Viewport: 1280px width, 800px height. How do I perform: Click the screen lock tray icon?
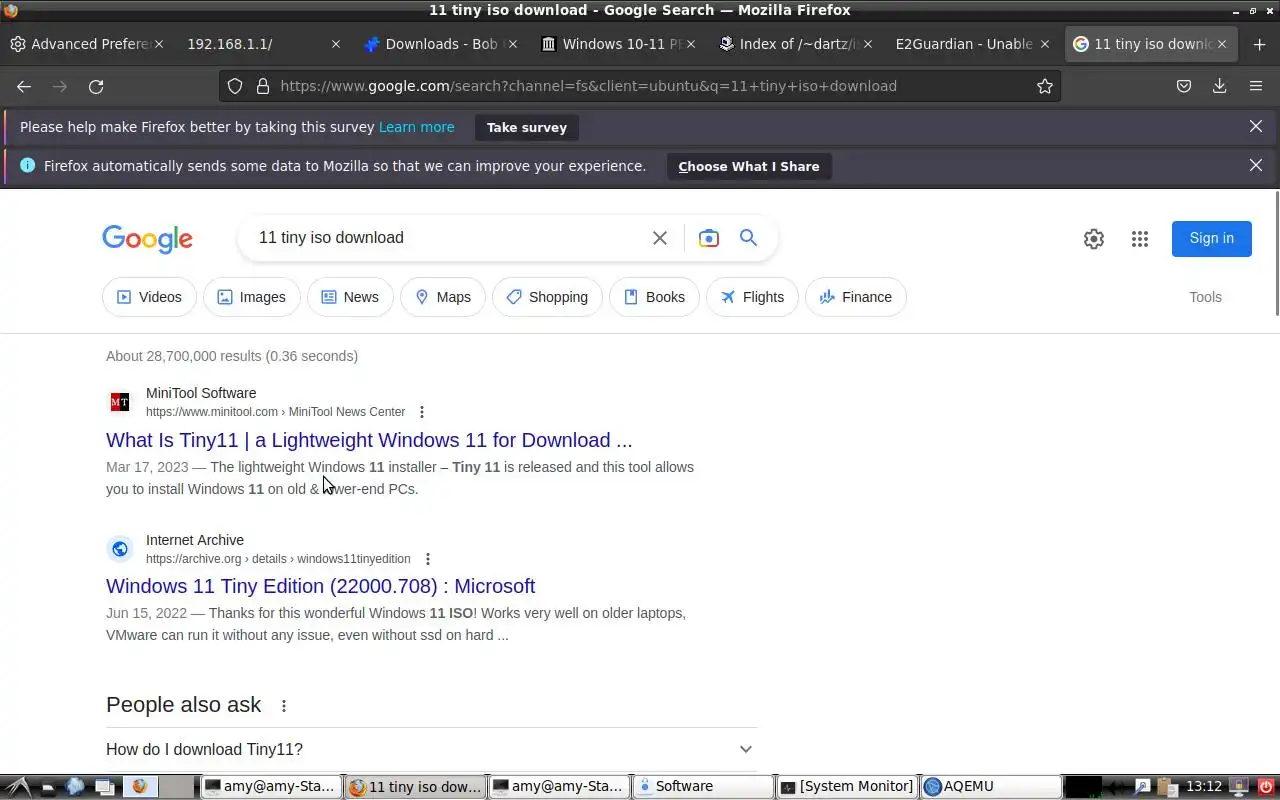click(1240, 787)
